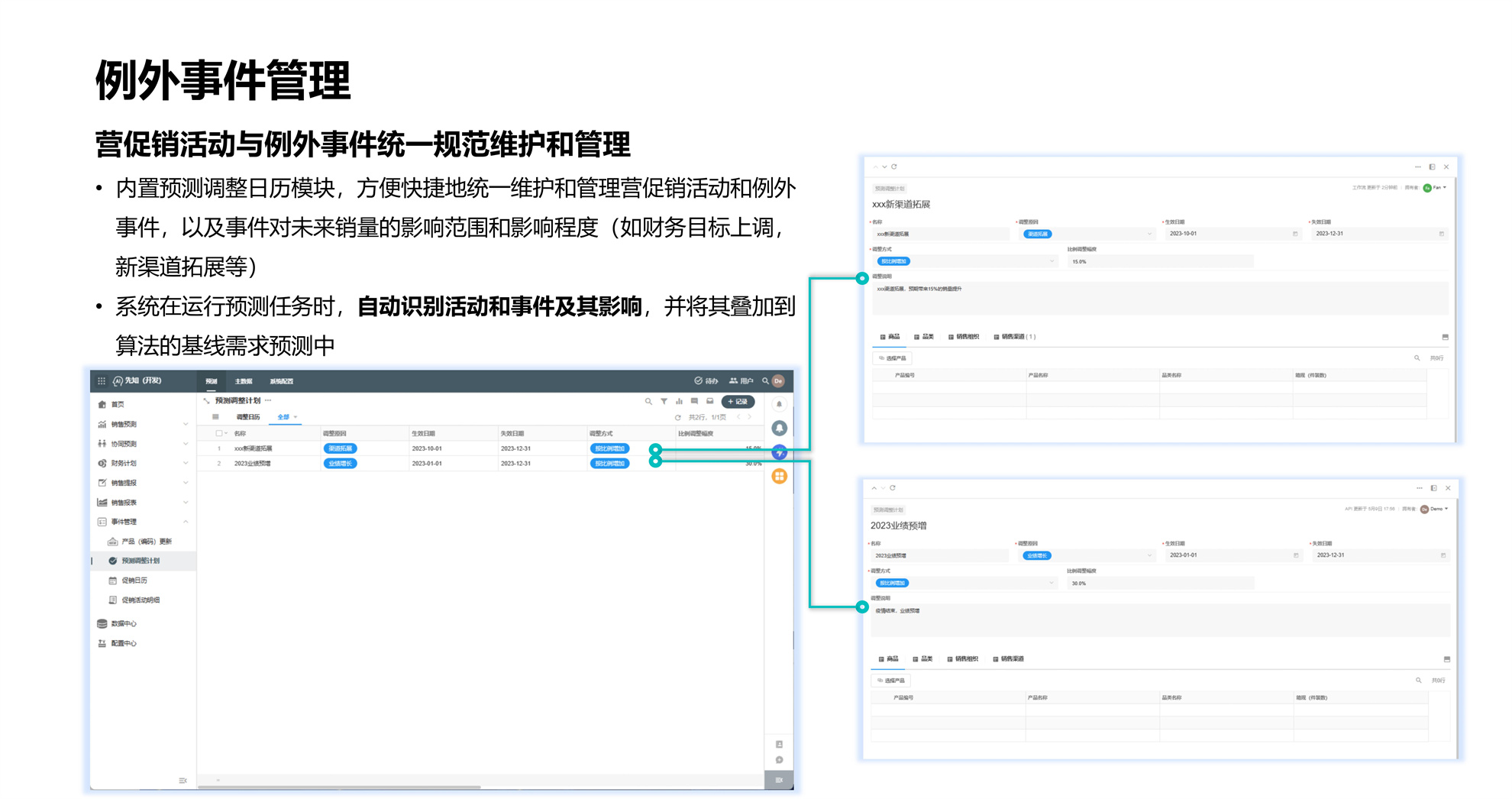Click the + 记录 add record button

click(x=738, y=401)
